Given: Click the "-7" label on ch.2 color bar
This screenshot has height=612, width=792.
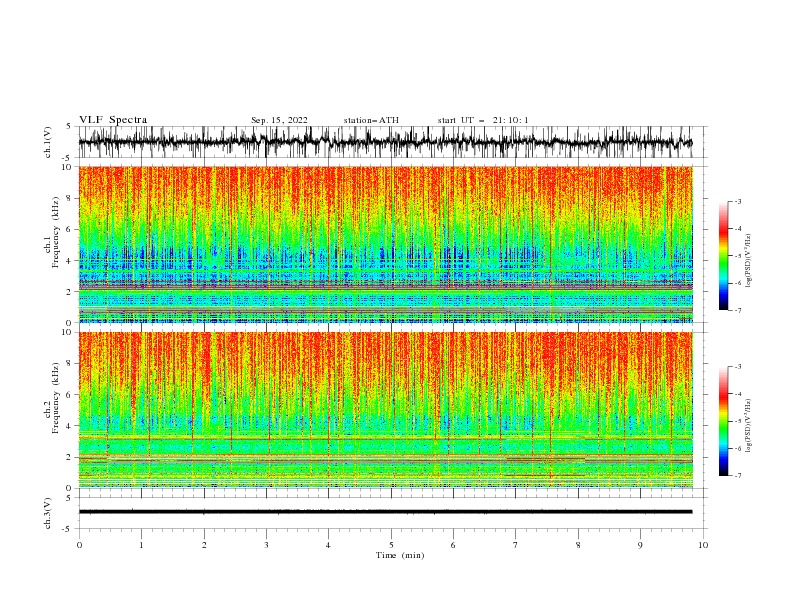Looking at the screenshot, I should pyautogui.click(x=737, y=476).
